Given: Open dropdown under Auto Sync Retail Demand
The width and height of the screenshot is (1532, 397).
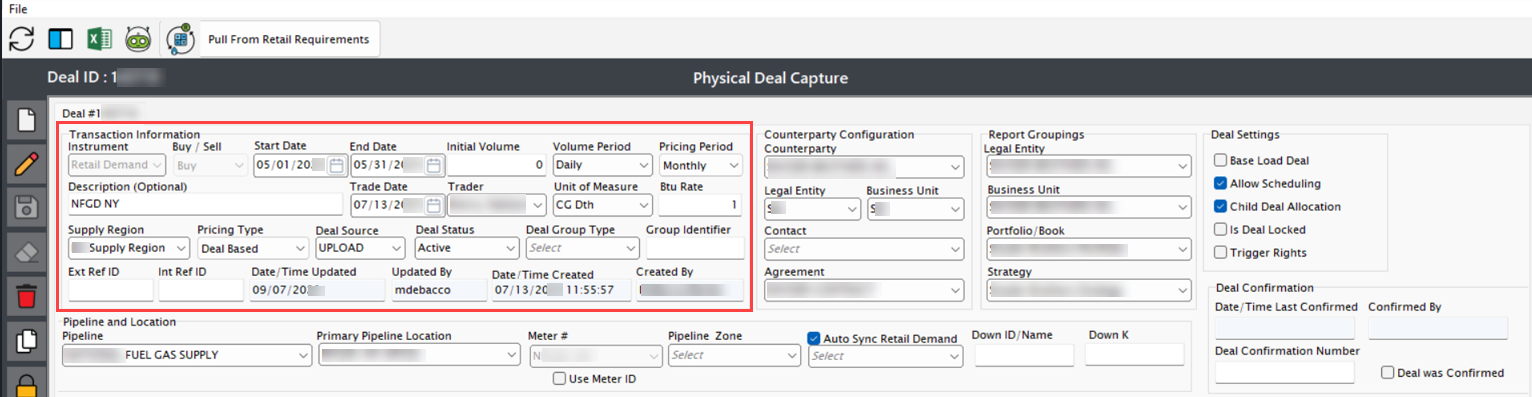Looking at the screenshot, I should click(x=886, y=355).
